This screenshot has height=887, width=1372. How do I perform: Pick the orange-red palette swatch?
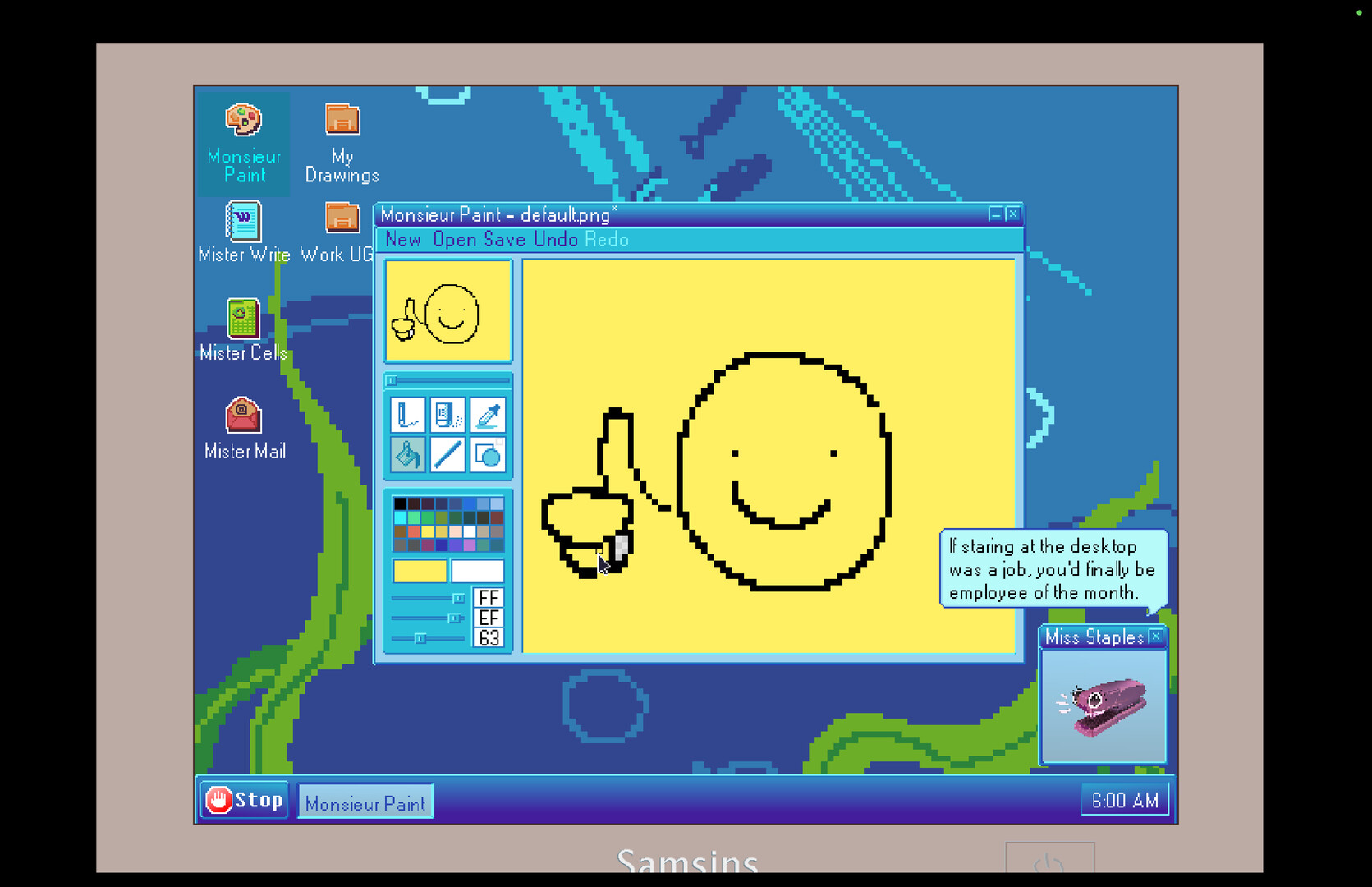tap(414, 531)
